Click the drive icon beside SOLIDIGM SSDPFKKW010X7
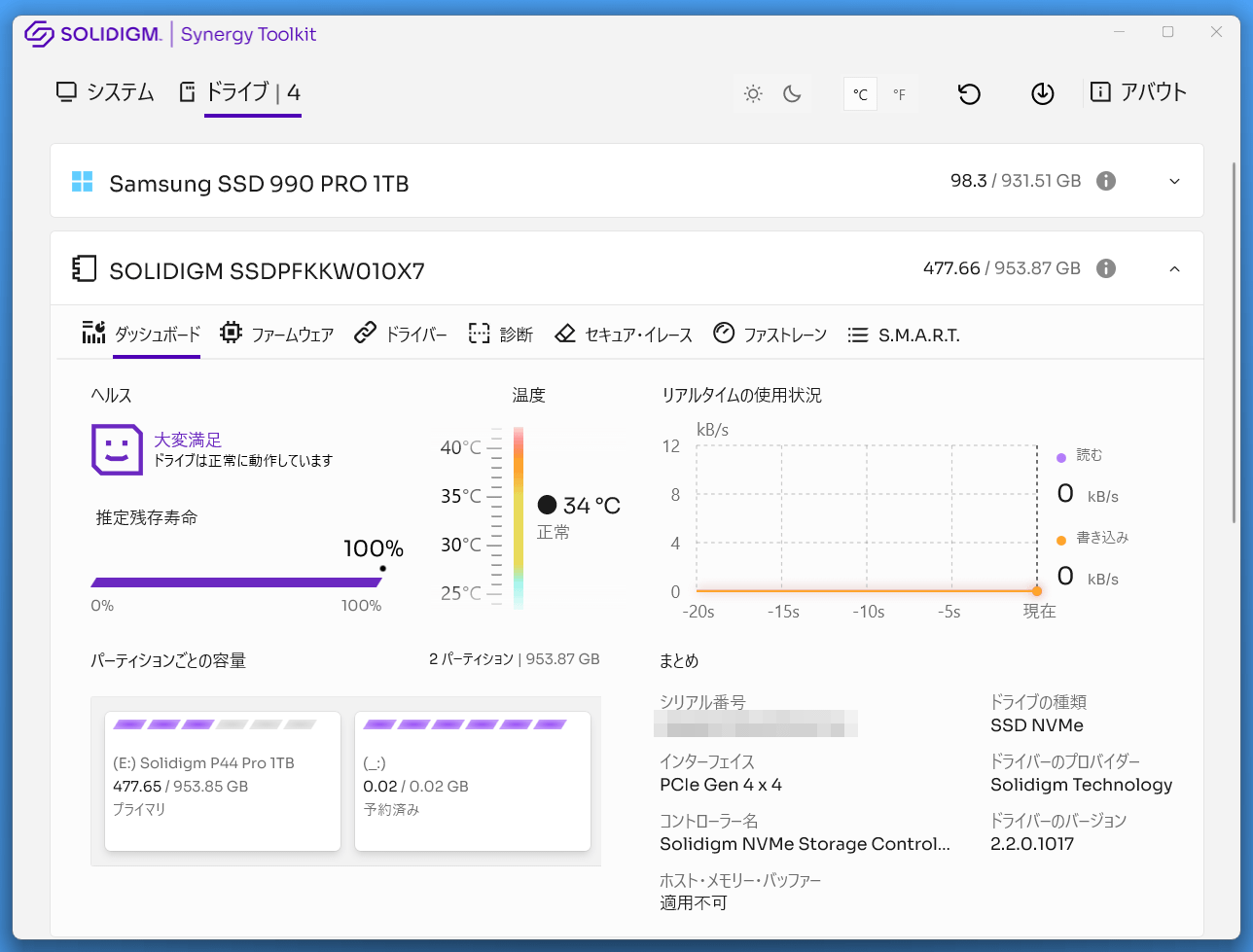The width and height of the screenshot is (1253, 952). tap(85, 269)
